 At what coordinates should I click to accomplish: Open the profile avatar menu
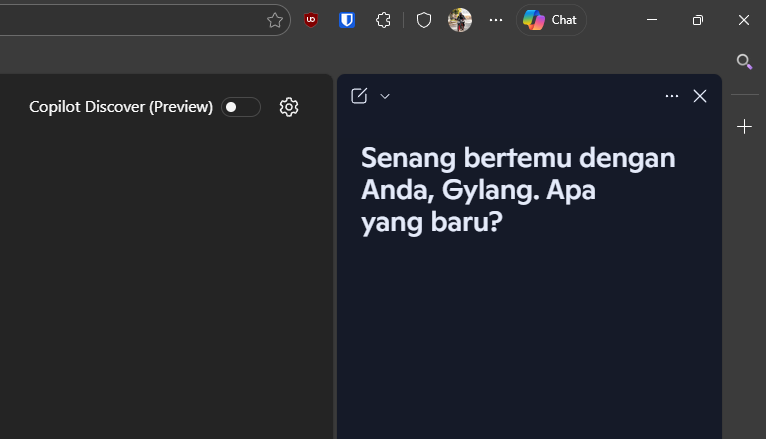460,20
